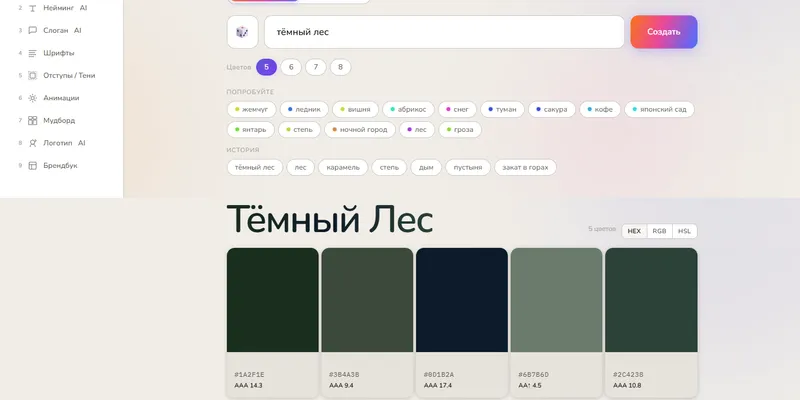Reopen степь from history chips
The image size is (800, 400).
point(389,167)
